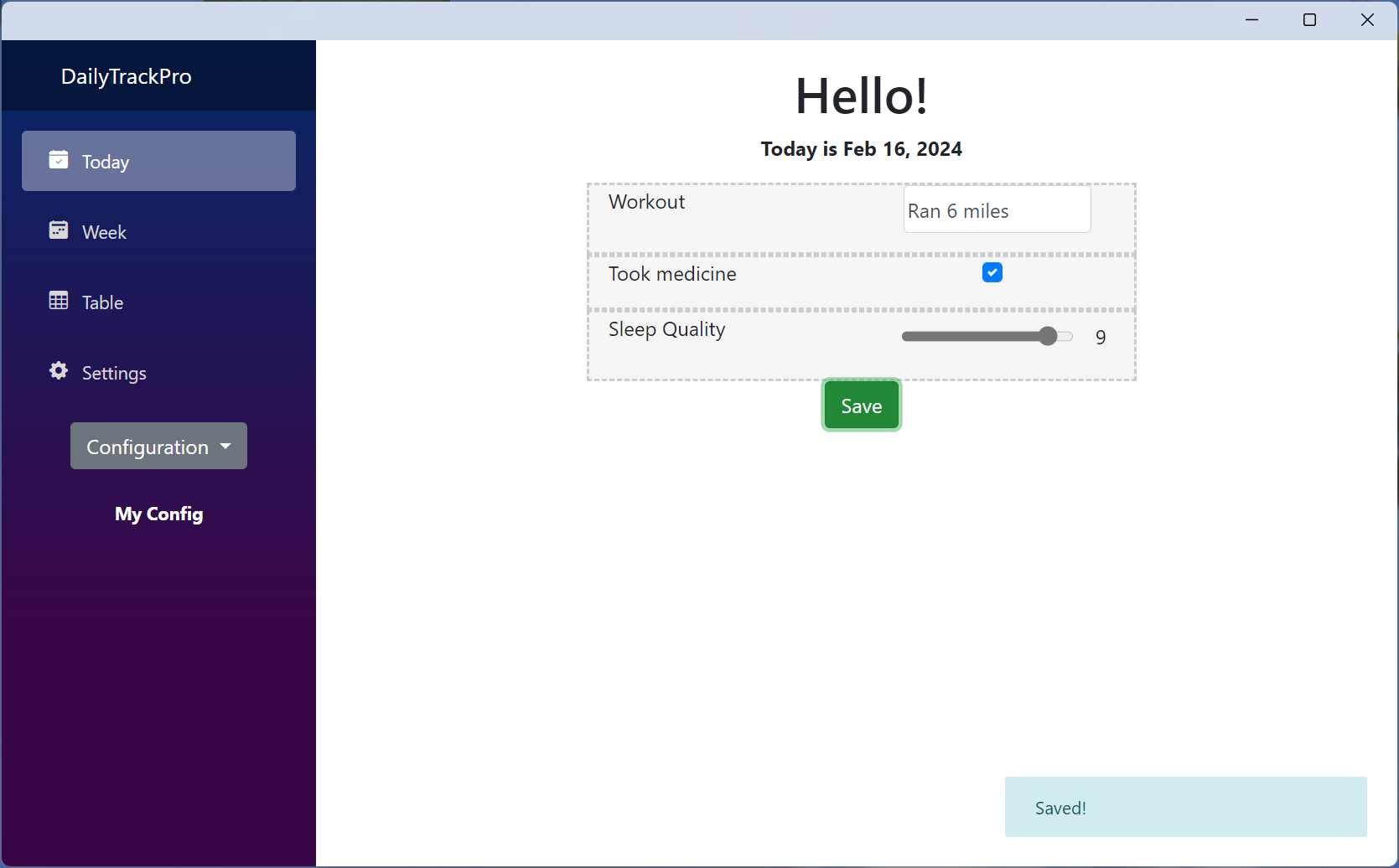The image size is (1399, 868).
Task: Click the Configuration dropdown caret arrow
Action: [225, 447]
